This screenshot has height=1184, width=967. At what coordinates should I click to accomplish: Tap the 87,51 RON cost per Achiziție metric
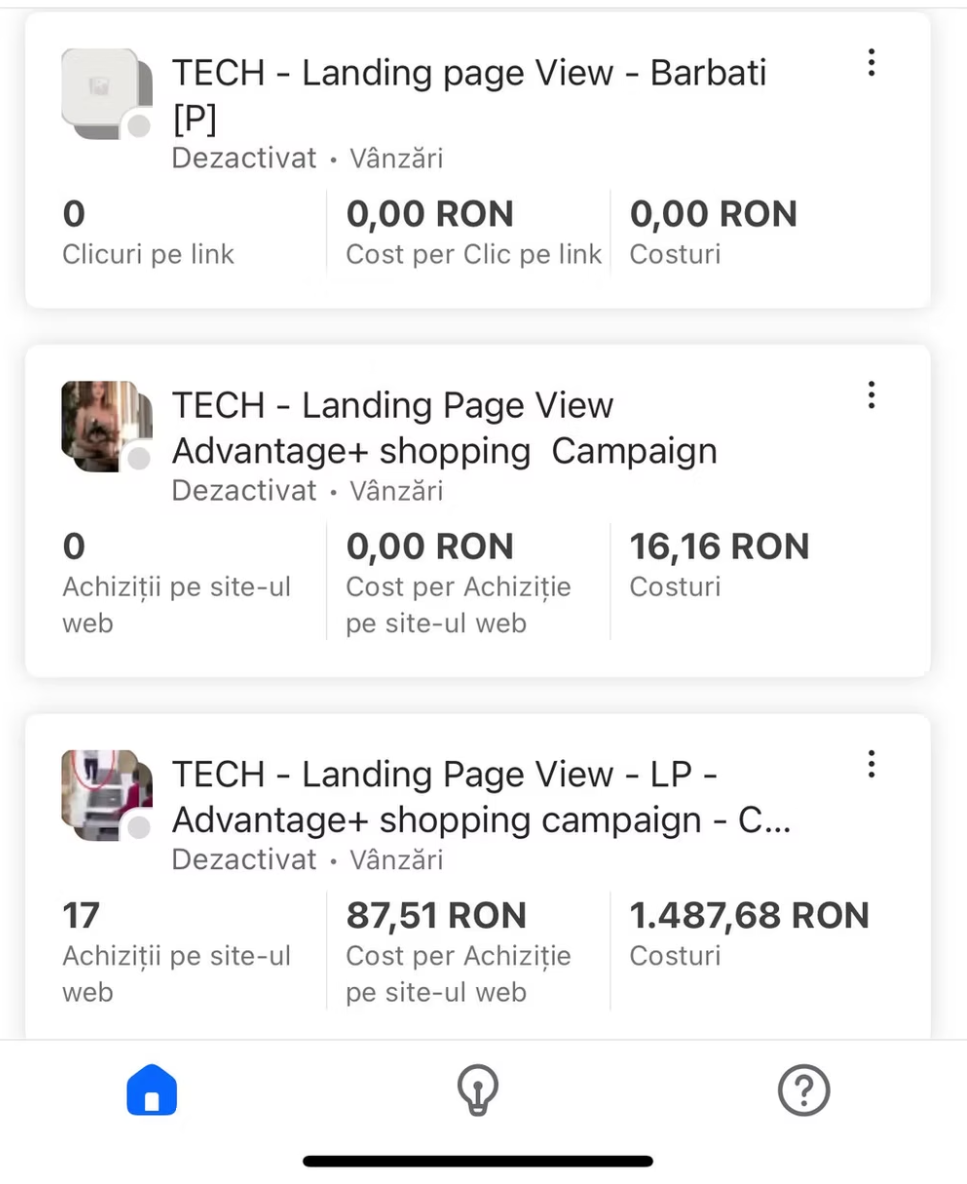pos(436,916)
